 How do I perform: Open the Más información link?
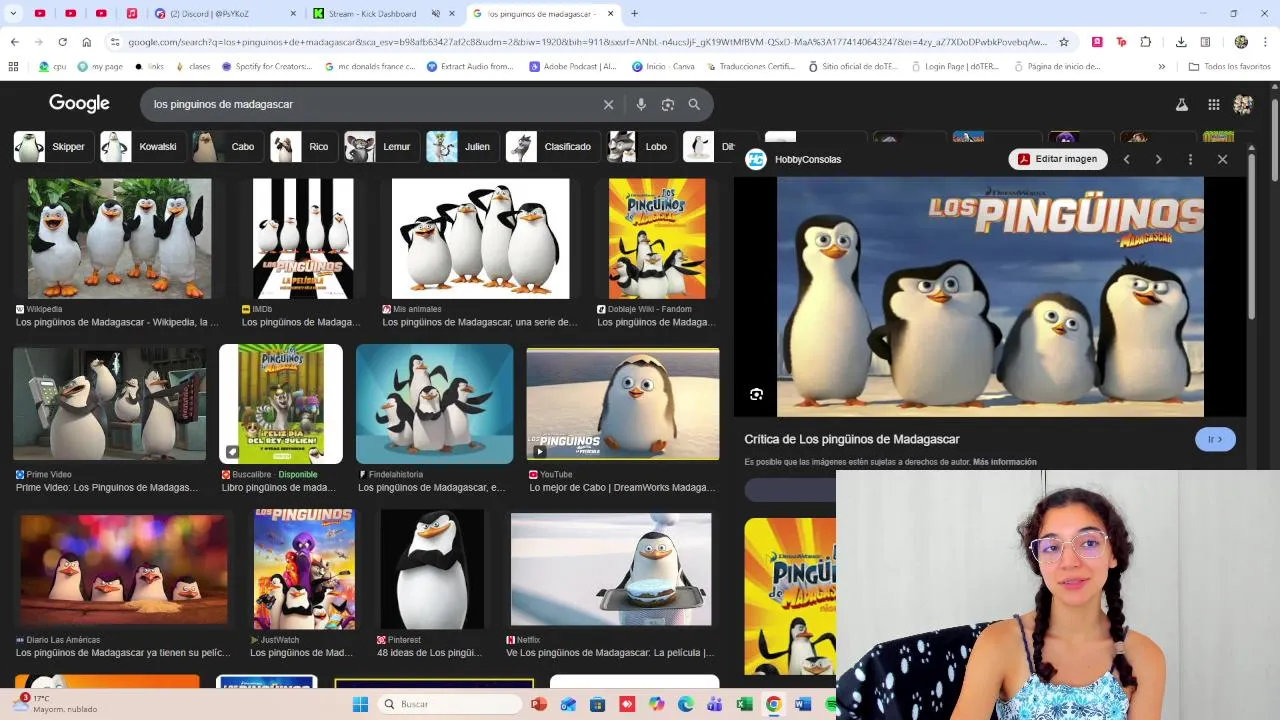pyautogui.click(x=1004, y=462)
